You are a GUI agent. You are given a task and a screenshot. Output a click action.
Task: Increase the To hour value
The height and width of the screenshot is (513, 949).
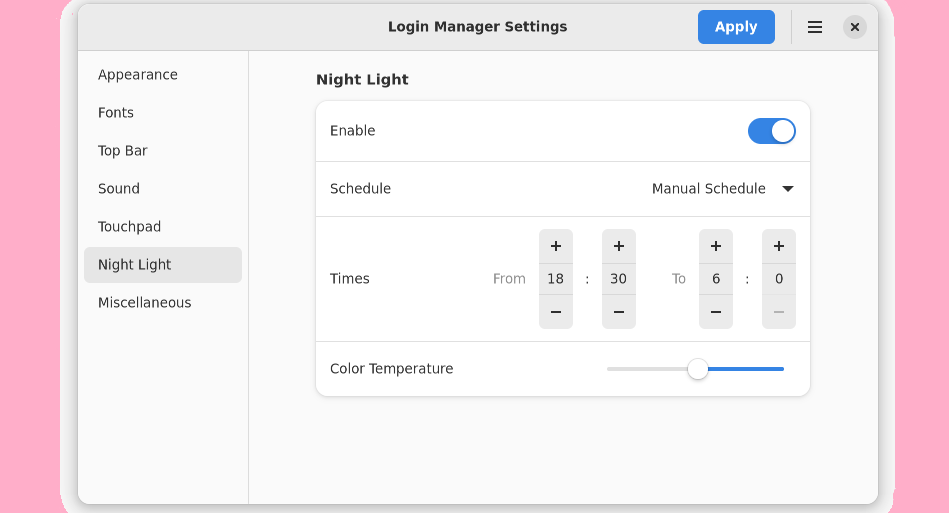[x=715, y=246]
